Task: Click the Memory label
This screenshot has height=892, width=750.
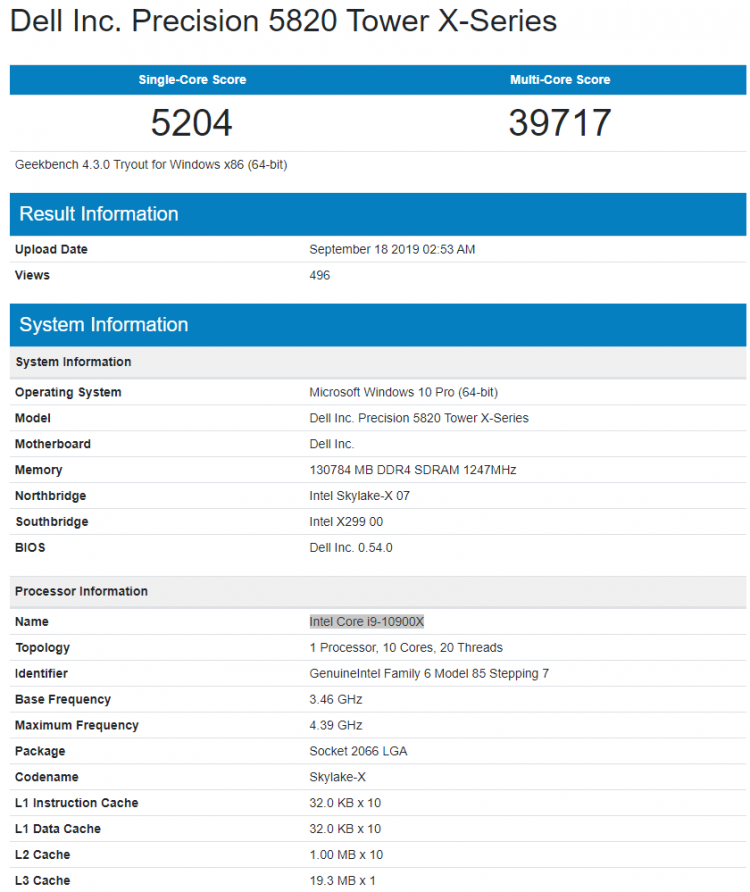Action: [x=38, y=470]
